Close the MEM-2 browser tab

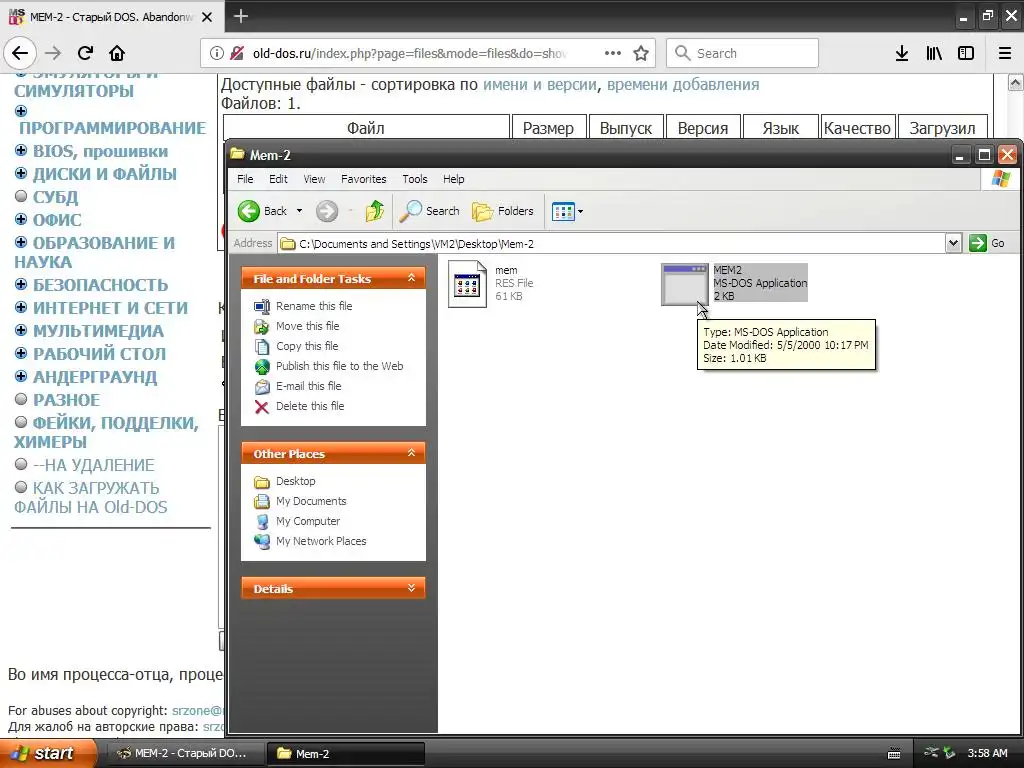pyautogui.click(x=207, y=17)
